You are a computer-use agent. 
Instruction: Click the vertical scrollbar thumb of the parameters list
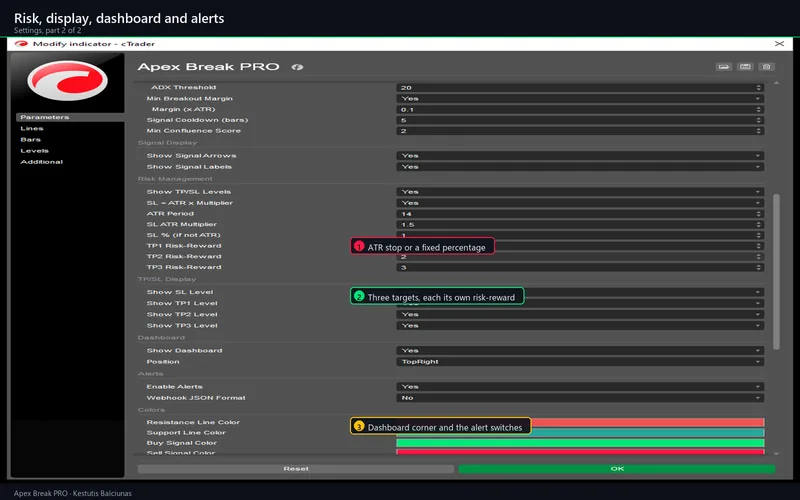[x=776, y=271]
